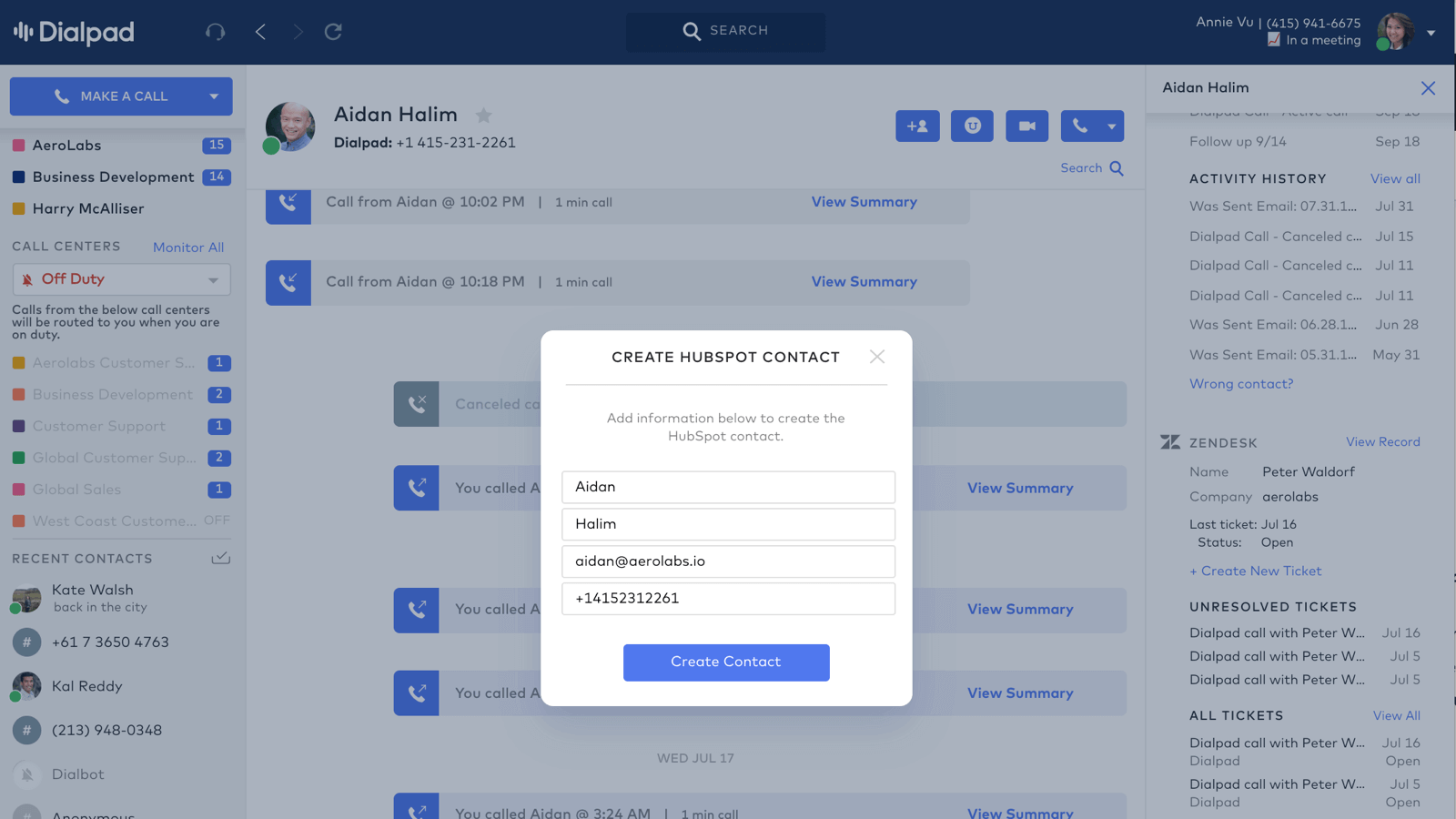The image size is (1456, 819).
Task: Click the phone field +14152312261
Action: click(x=728, y=599)
